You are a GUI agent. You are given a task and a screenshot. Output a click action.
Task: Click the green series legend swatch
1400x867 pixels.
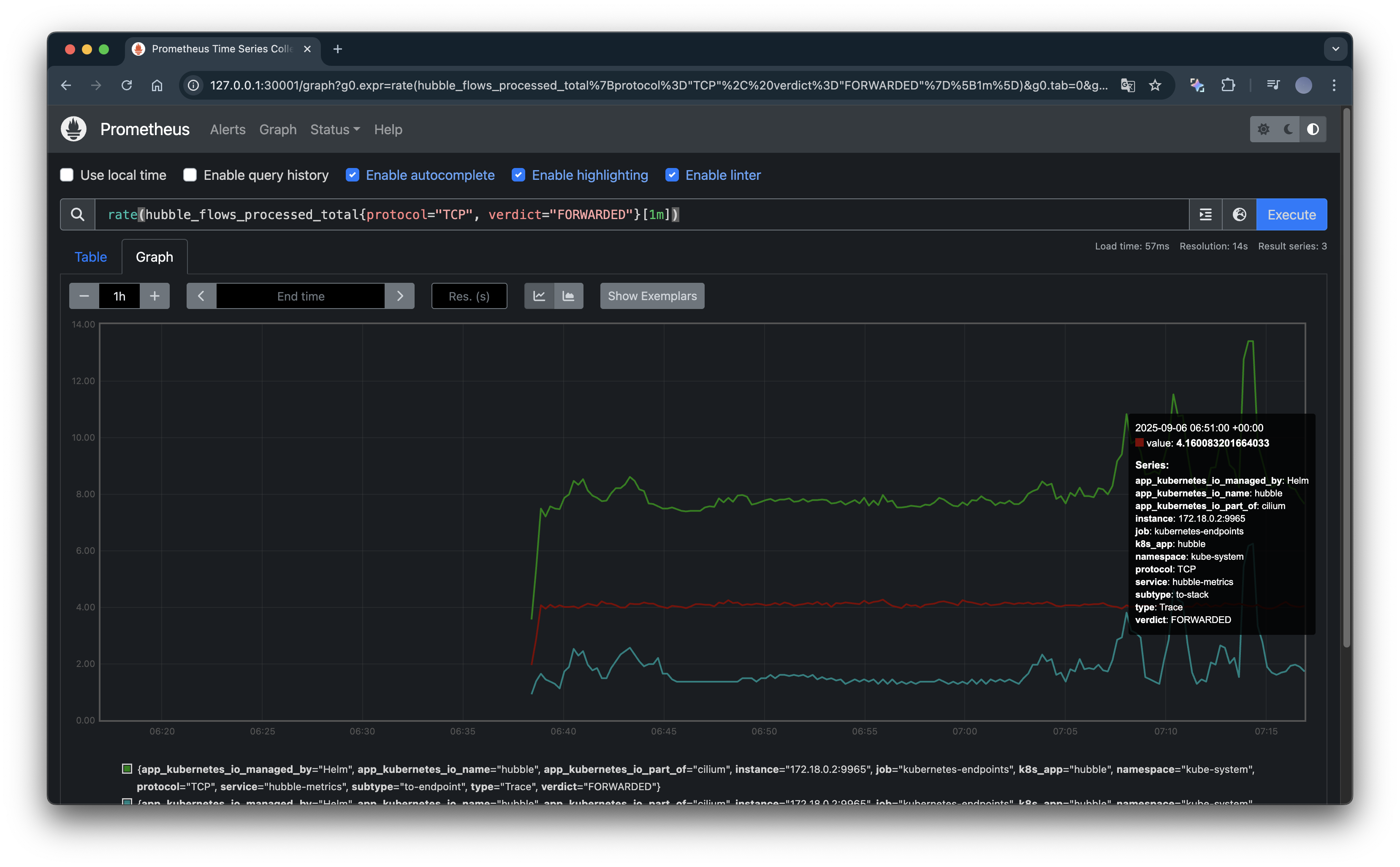pyautogui.click(x=128, y=769)
